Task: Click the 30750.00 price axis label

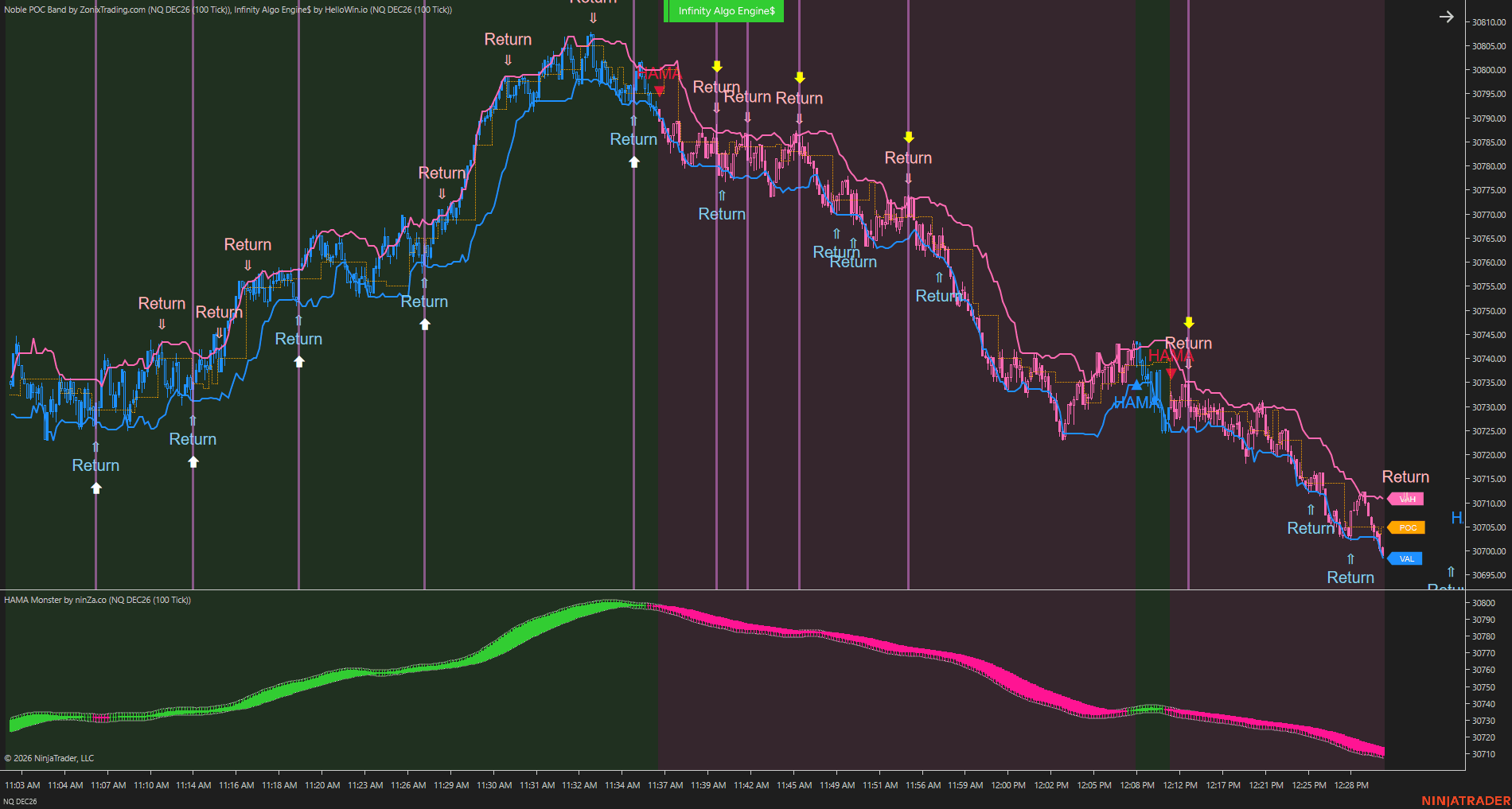Action: [1488, 311]
